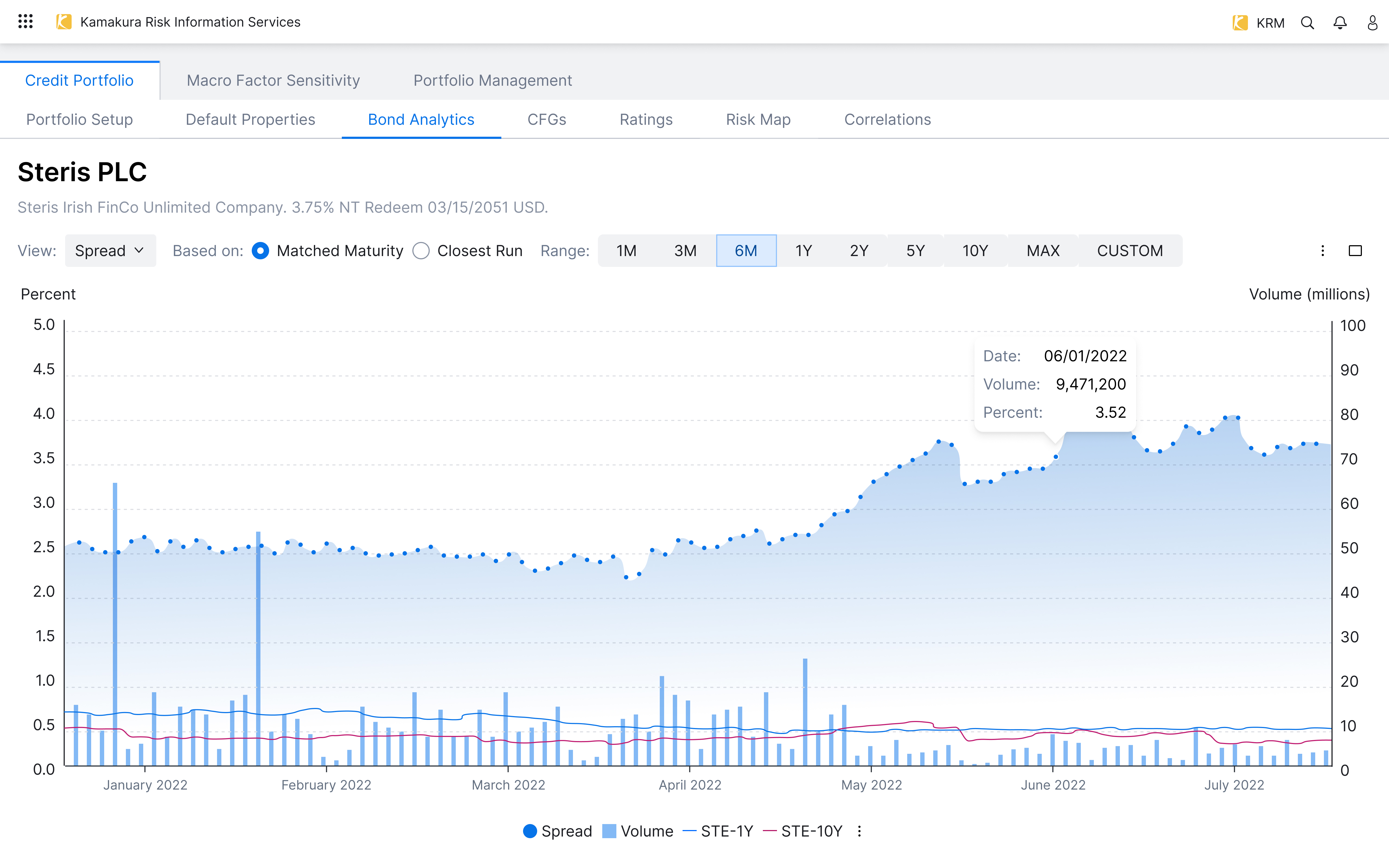Click the KRM logo icon

(1240, 23)
